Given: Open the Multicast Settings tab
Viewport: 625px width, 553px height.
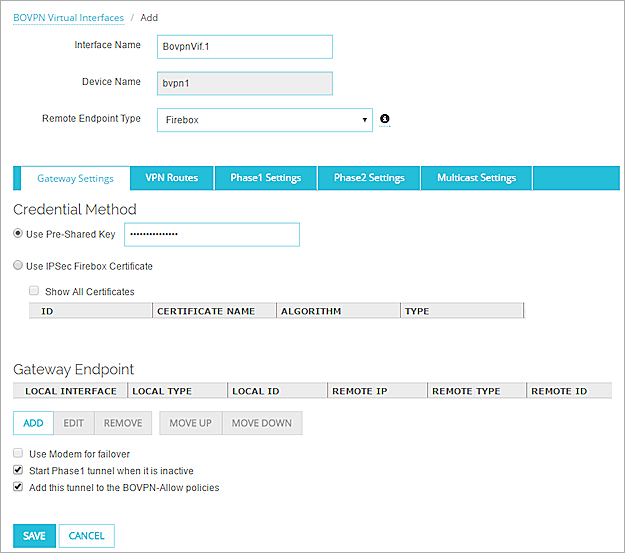Looking at the screenshot, I should [x=476, y=178].
